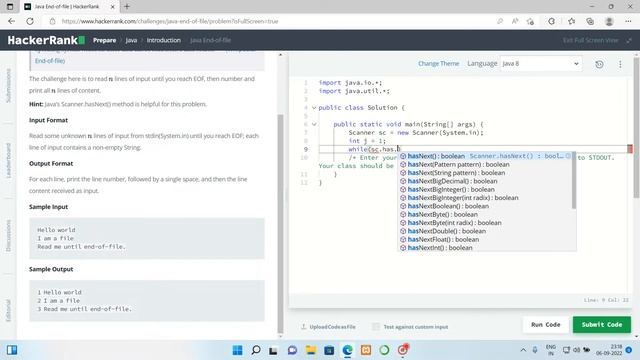Enable Test against custom input checkbox
This screenshot has height=360, width=640.
point(376,327)
